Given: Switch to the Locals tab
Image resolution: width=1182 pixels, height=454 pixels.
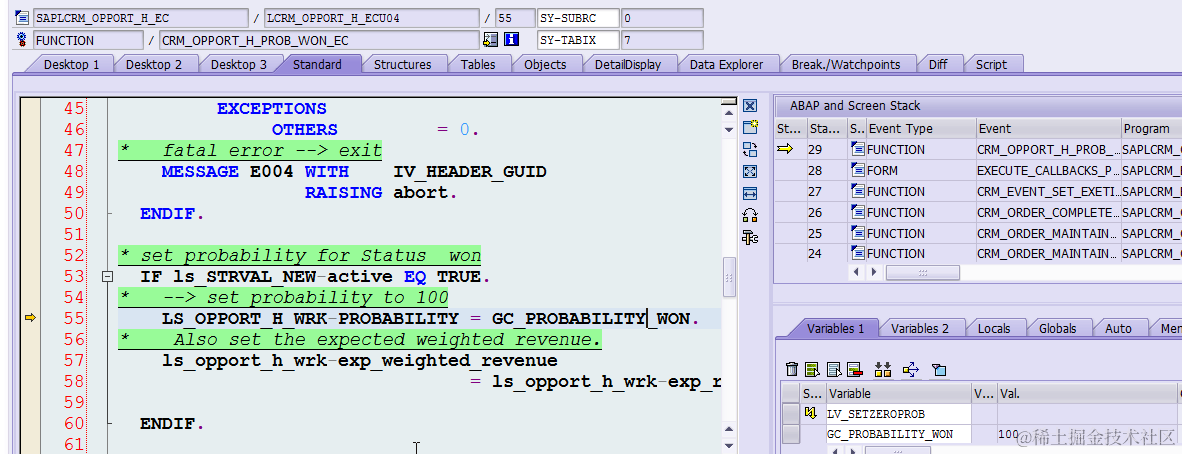Looking at the screenshot, I should coord(994,328).
